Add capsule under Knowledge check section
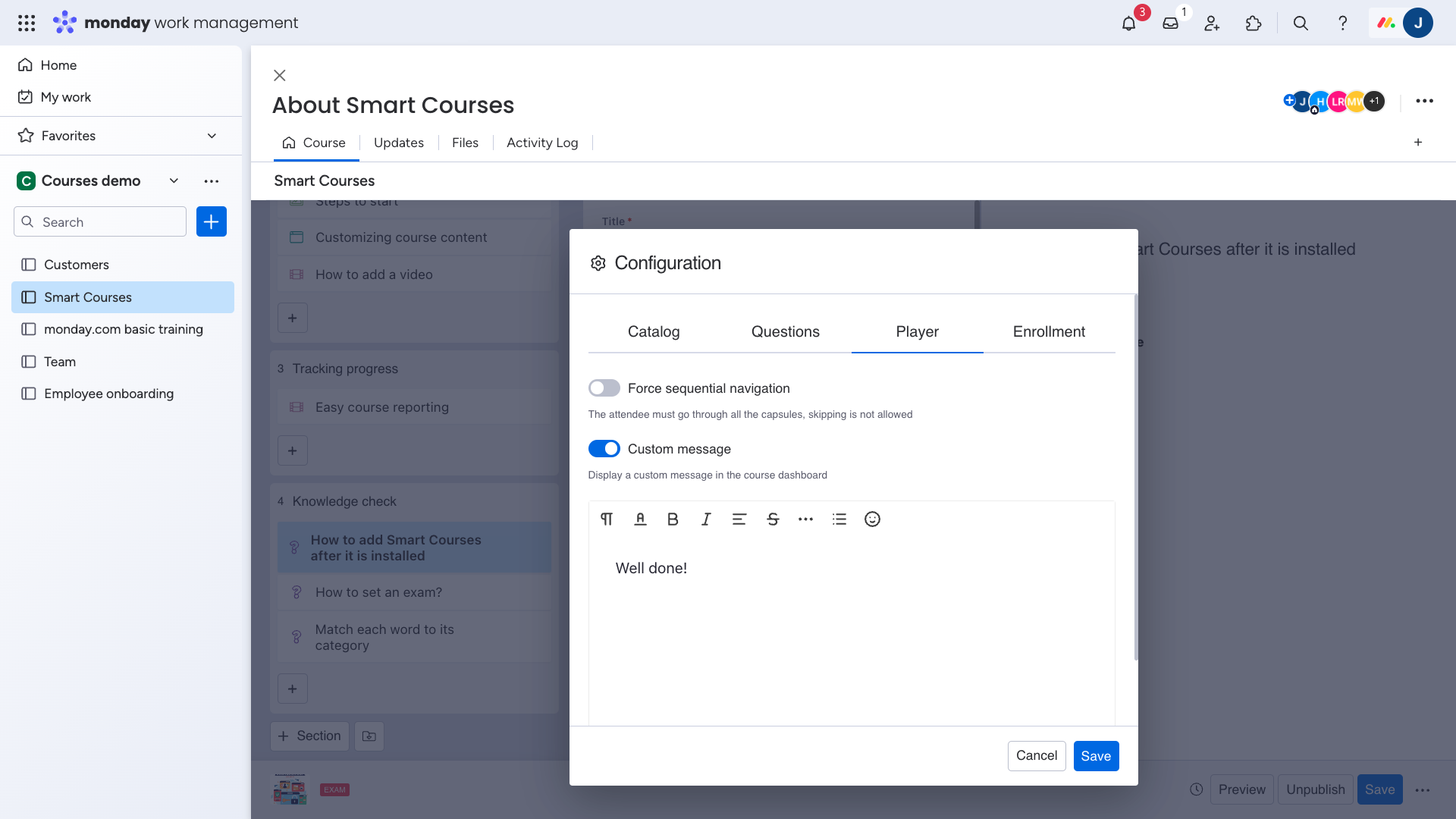 pyautogui.click(x=293, y=689)
